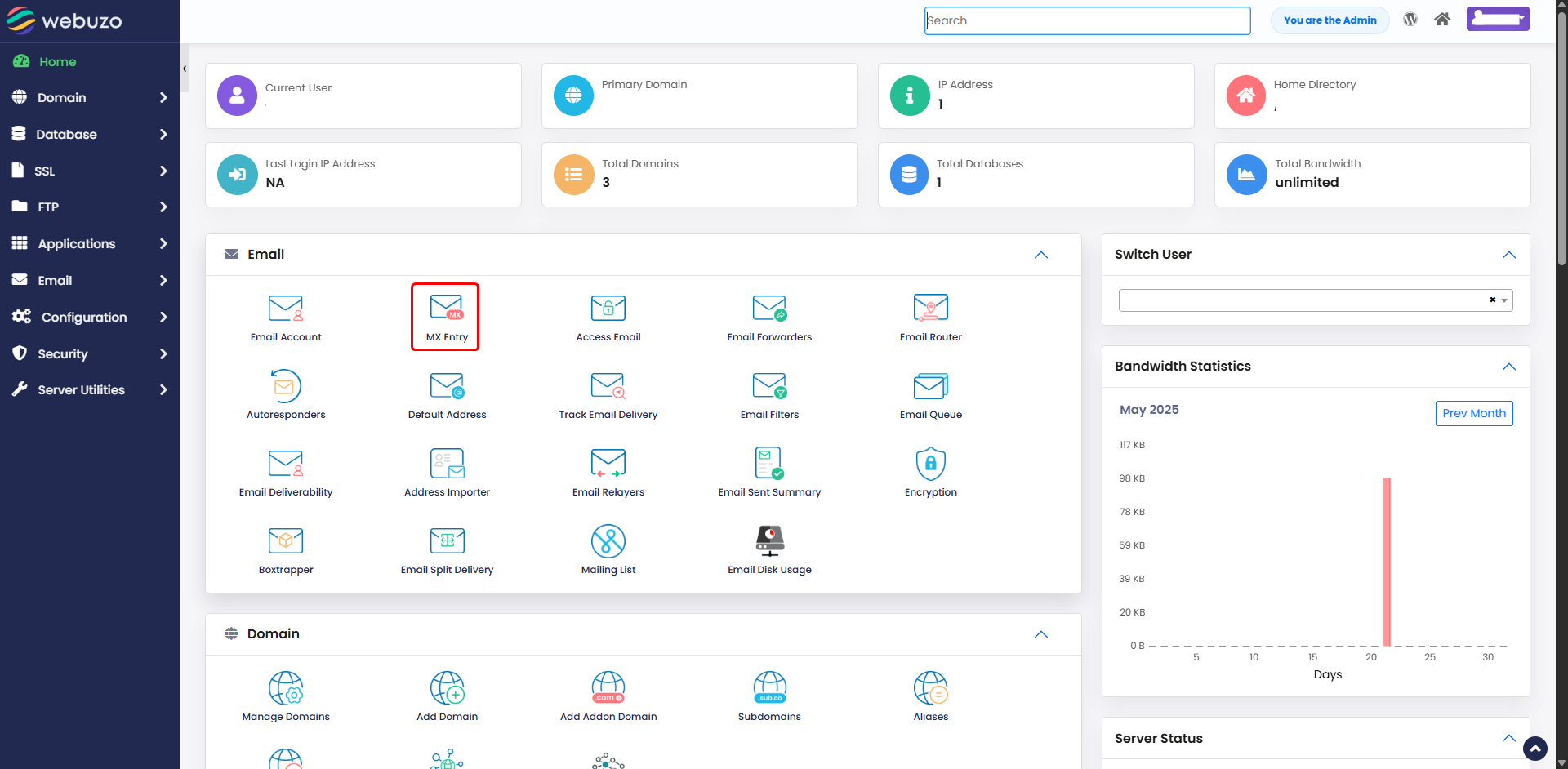
Task: Click the Prev Month button
Action: [1474, 413]
